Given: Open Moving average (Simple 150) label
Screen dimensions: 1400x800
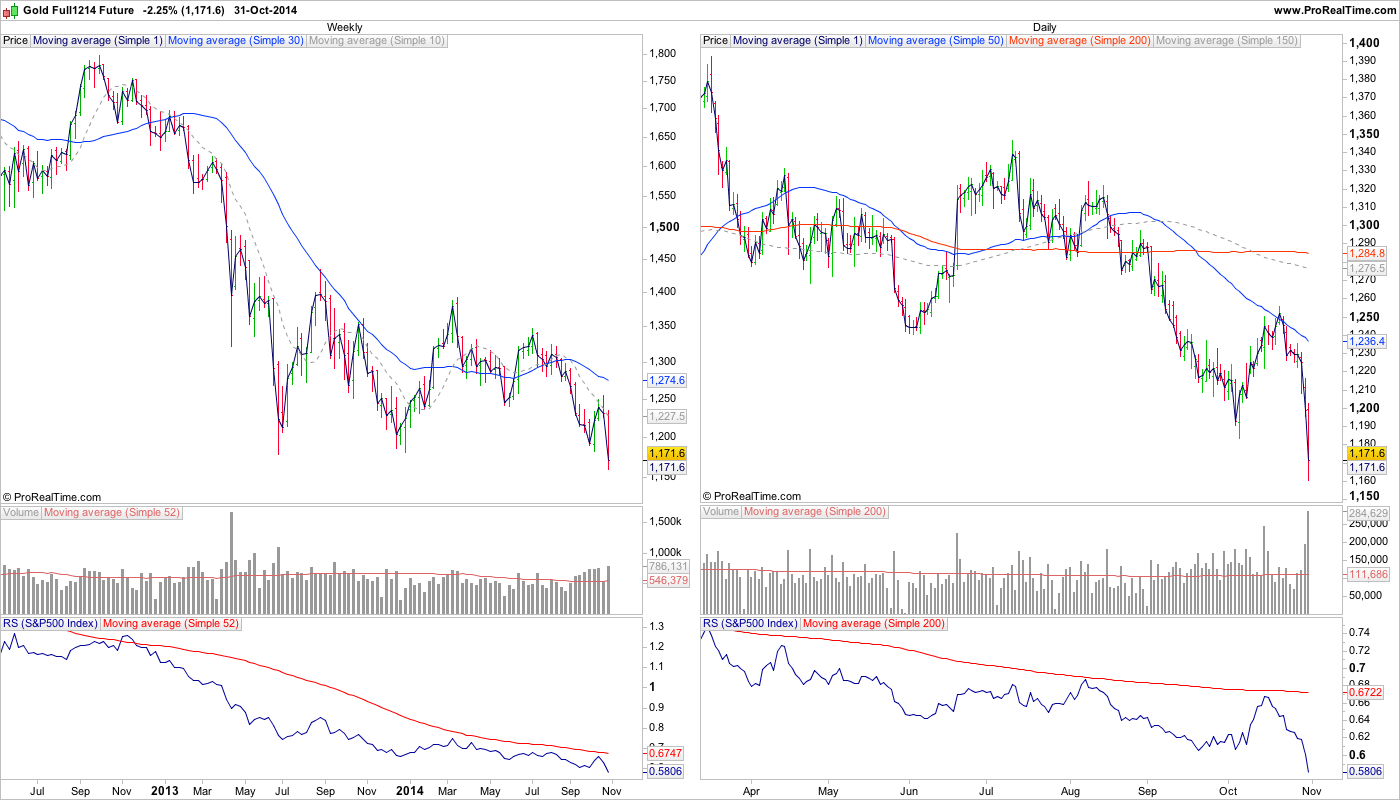Looking at the screenshot, I should 1228,41.
